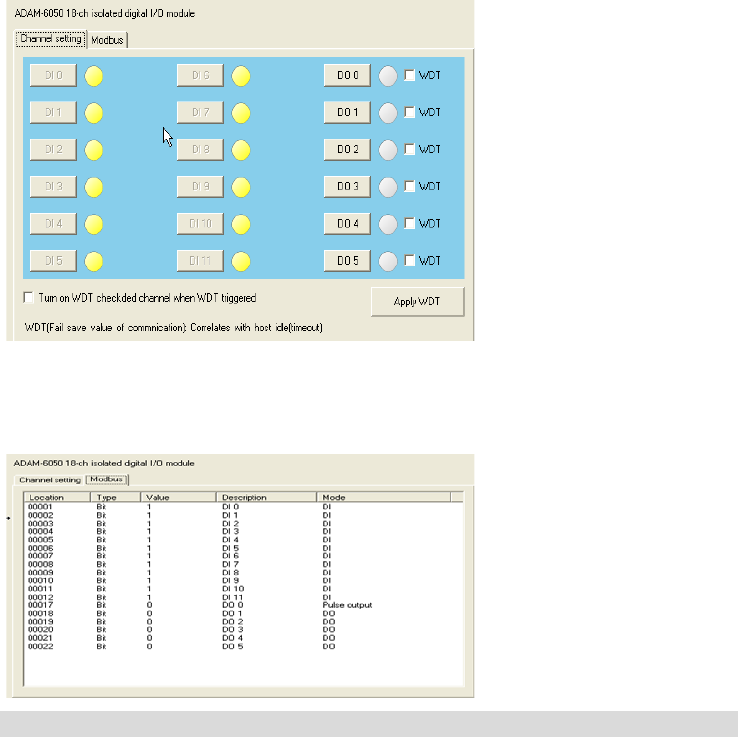738x737 pixels.
Task: Sort table by Type column header
Action: point(115,497)
